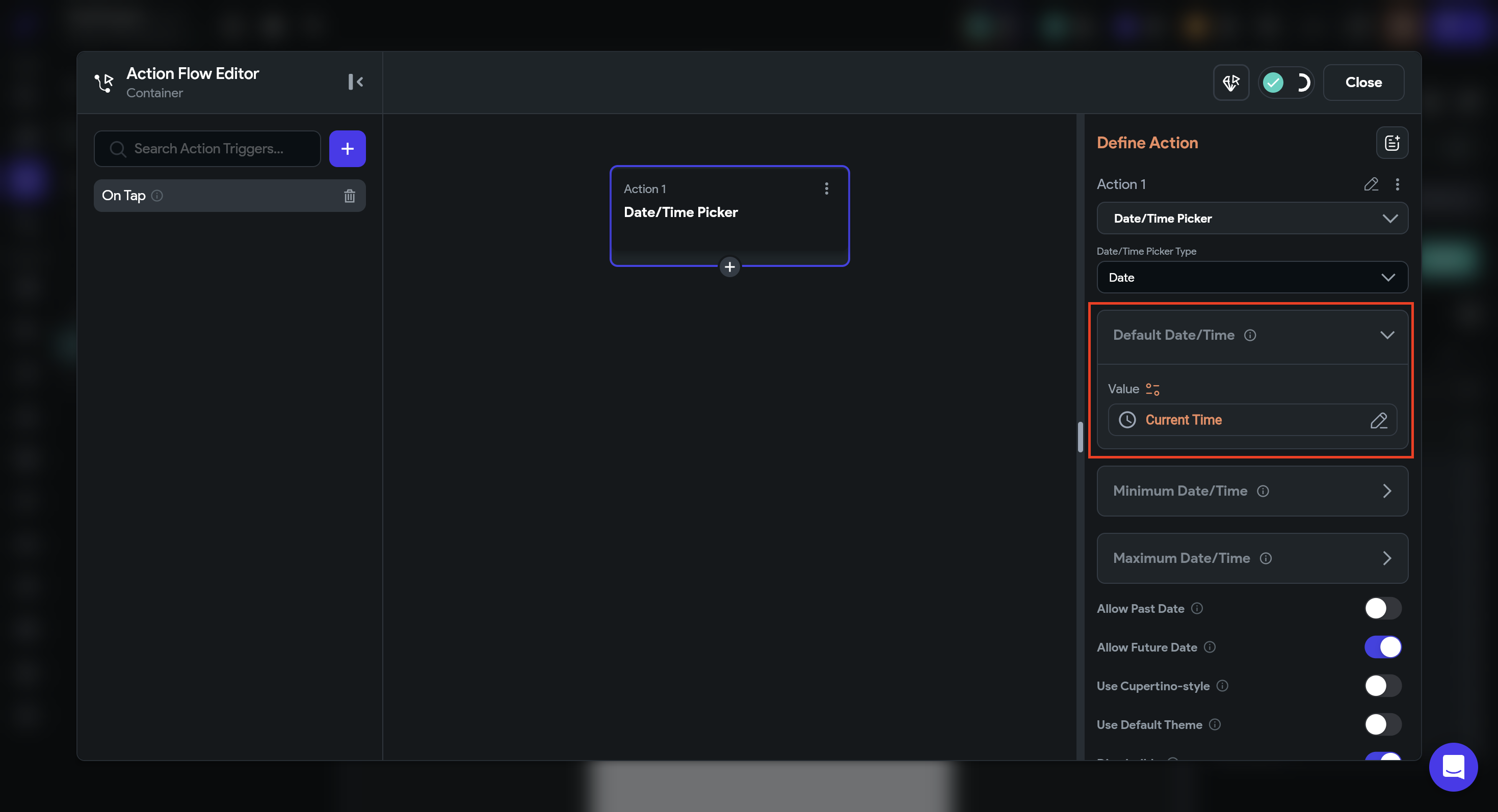Add next action below Date/Time Picker node
The width and height of the screenshot is (1498, 812).
(x=729, y=267)
